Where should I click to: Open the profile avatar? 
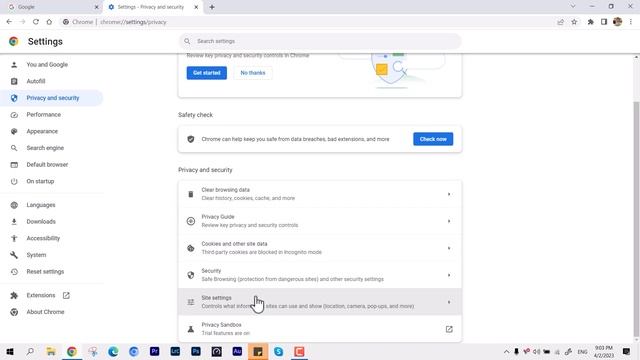tap(618, 22)
